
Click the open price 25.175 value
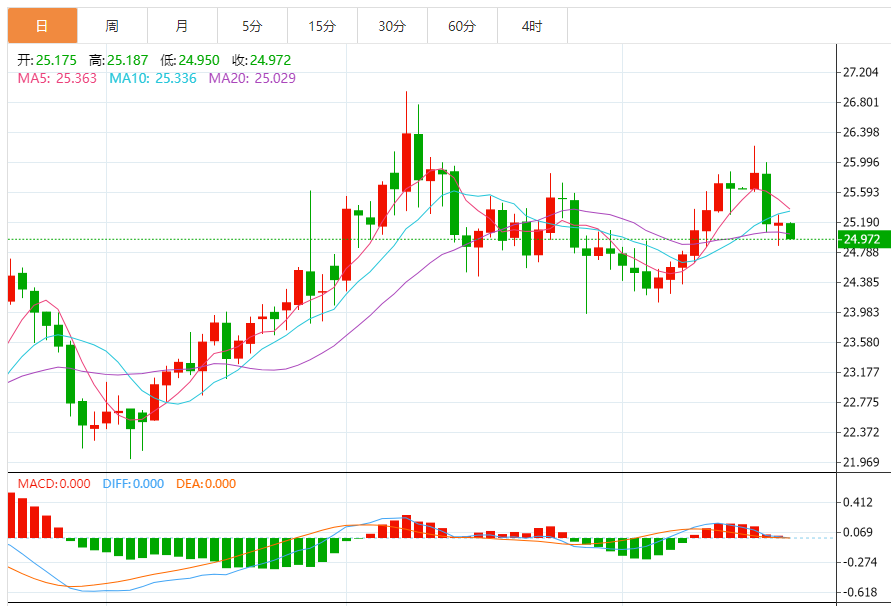tap(56, 60)
